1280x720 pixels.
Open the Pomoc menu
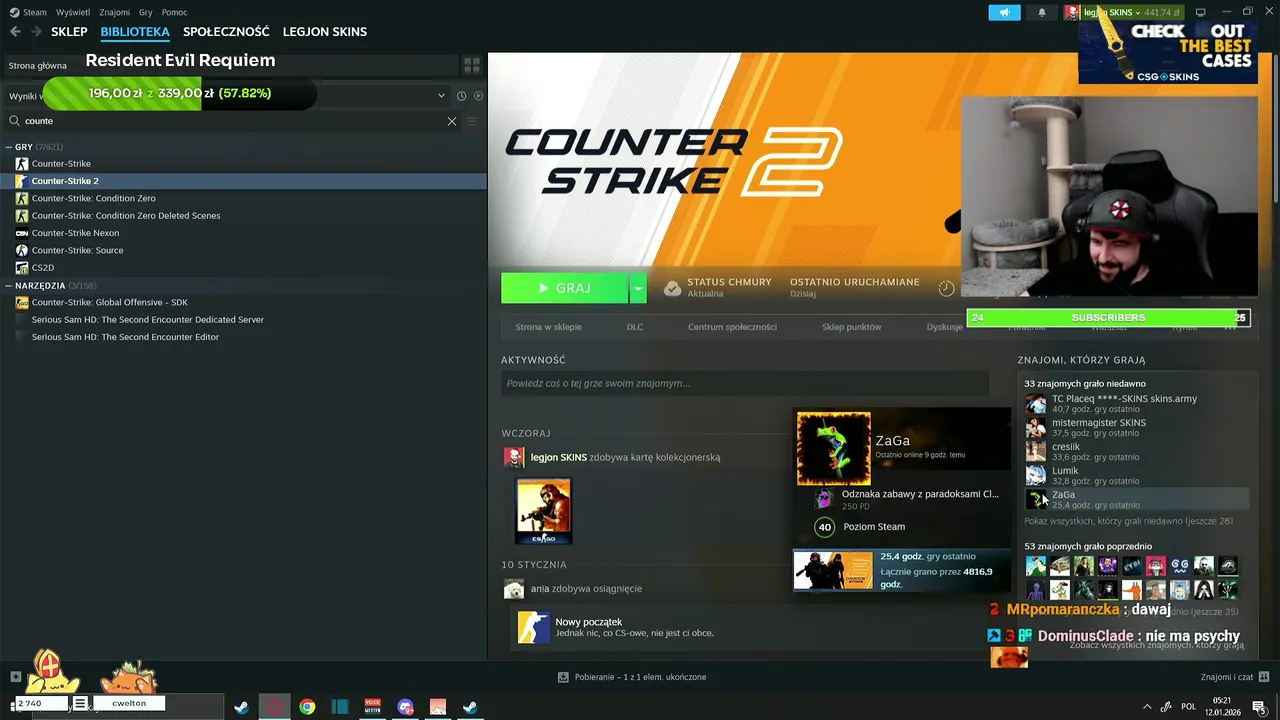click(174, 12)
